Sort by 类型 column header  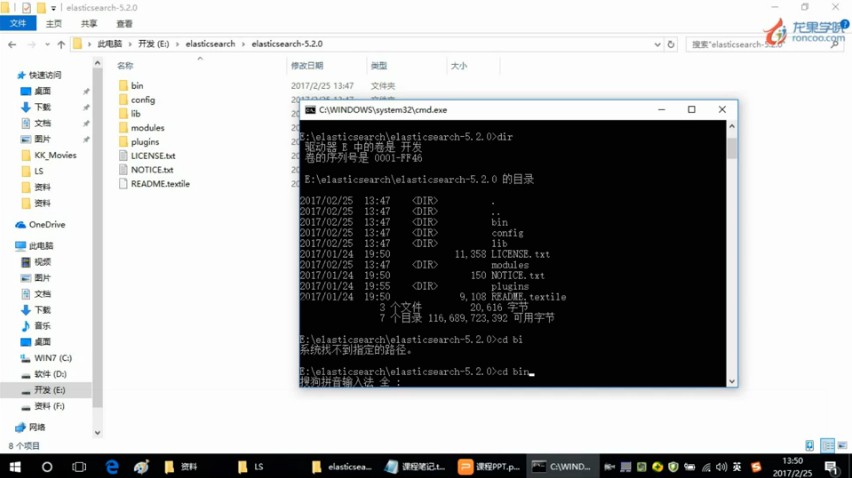pyautogui.click(x=379, y=66)
